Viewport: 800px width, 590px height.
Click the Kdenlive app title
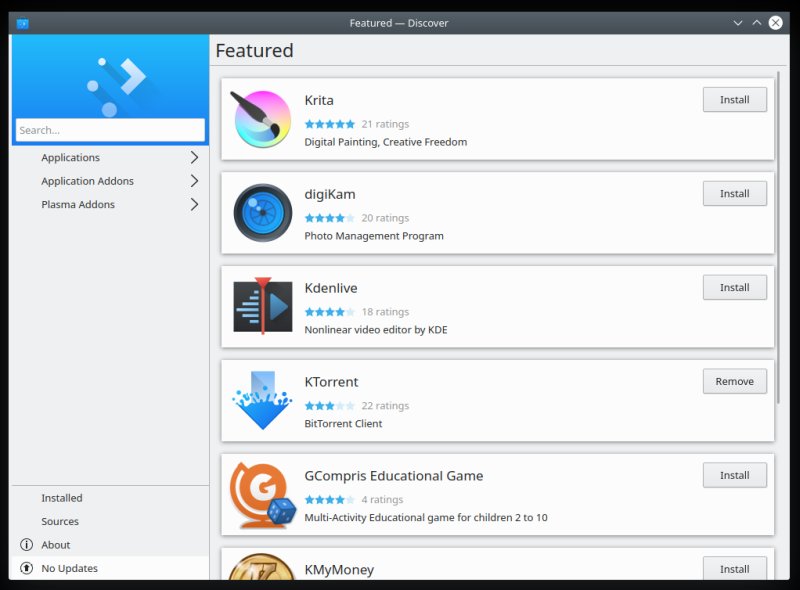pos(331,288)
